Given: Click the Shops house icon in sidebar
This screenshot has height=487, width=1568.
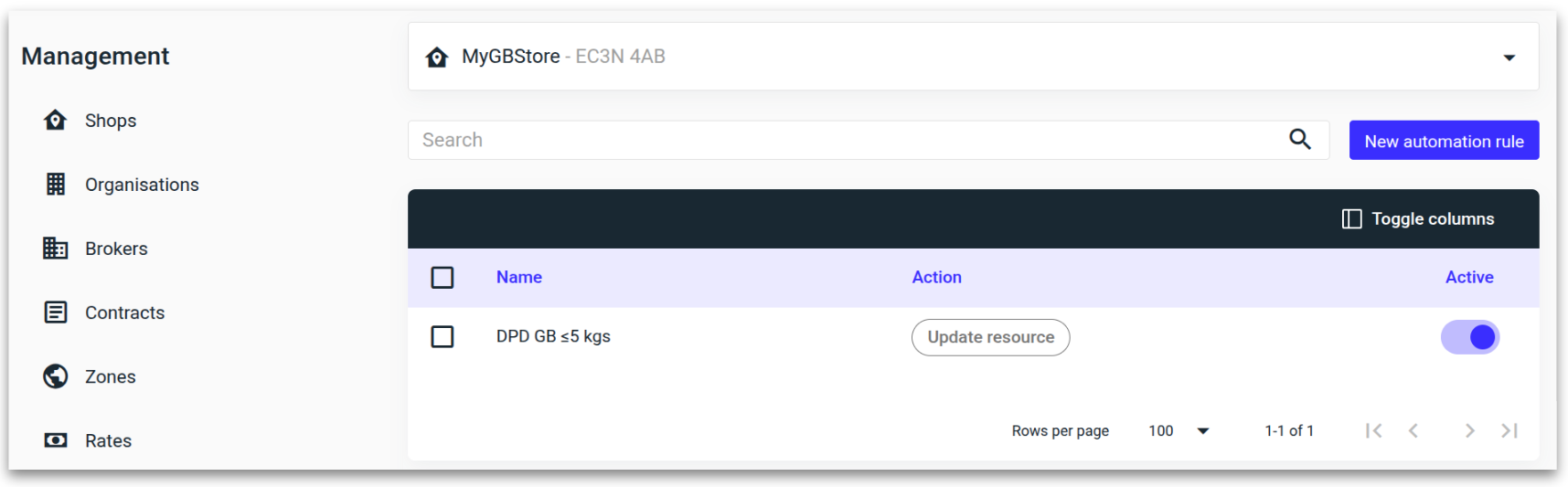Looking at the screenshot, I should pyautogui.click(x=56, y=121).
